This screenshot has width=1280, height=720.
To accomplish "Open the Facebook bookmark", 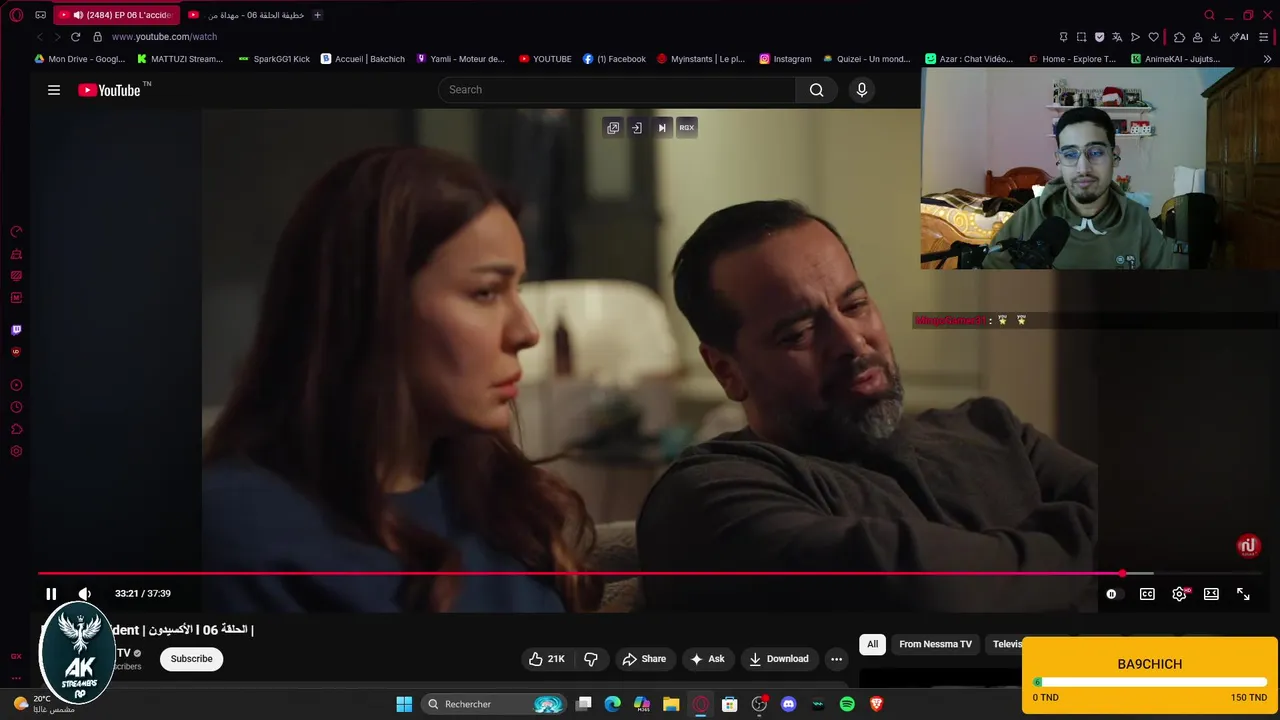I will (614, 59).
